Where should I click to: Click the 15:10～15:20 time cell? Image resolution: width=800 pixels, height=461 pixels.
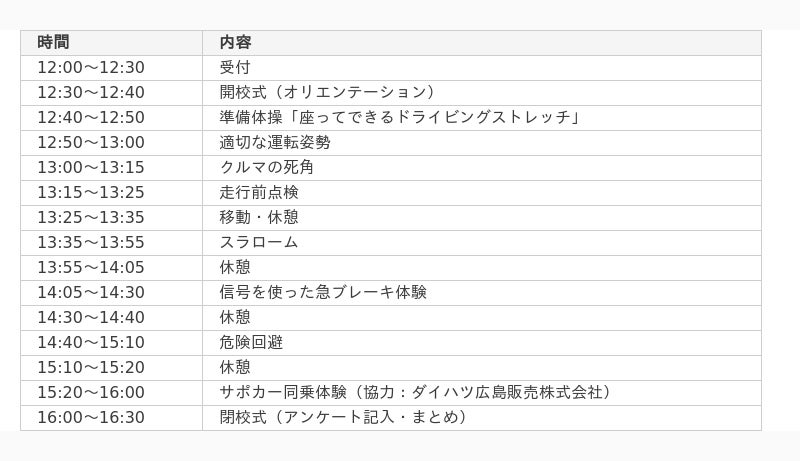point(111,368)
